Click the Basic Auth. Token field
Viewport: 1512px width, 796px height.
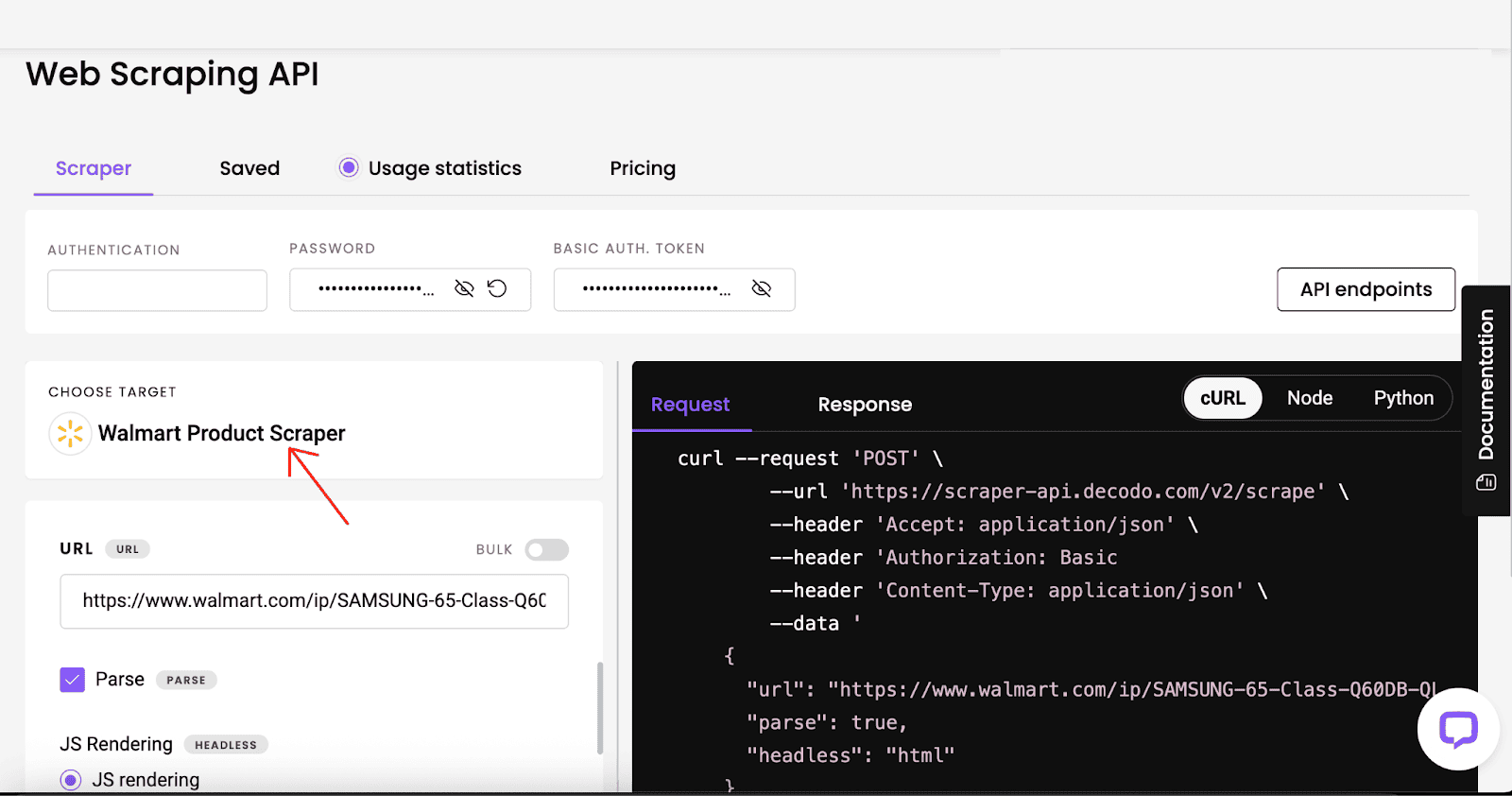tap(674, 289)
